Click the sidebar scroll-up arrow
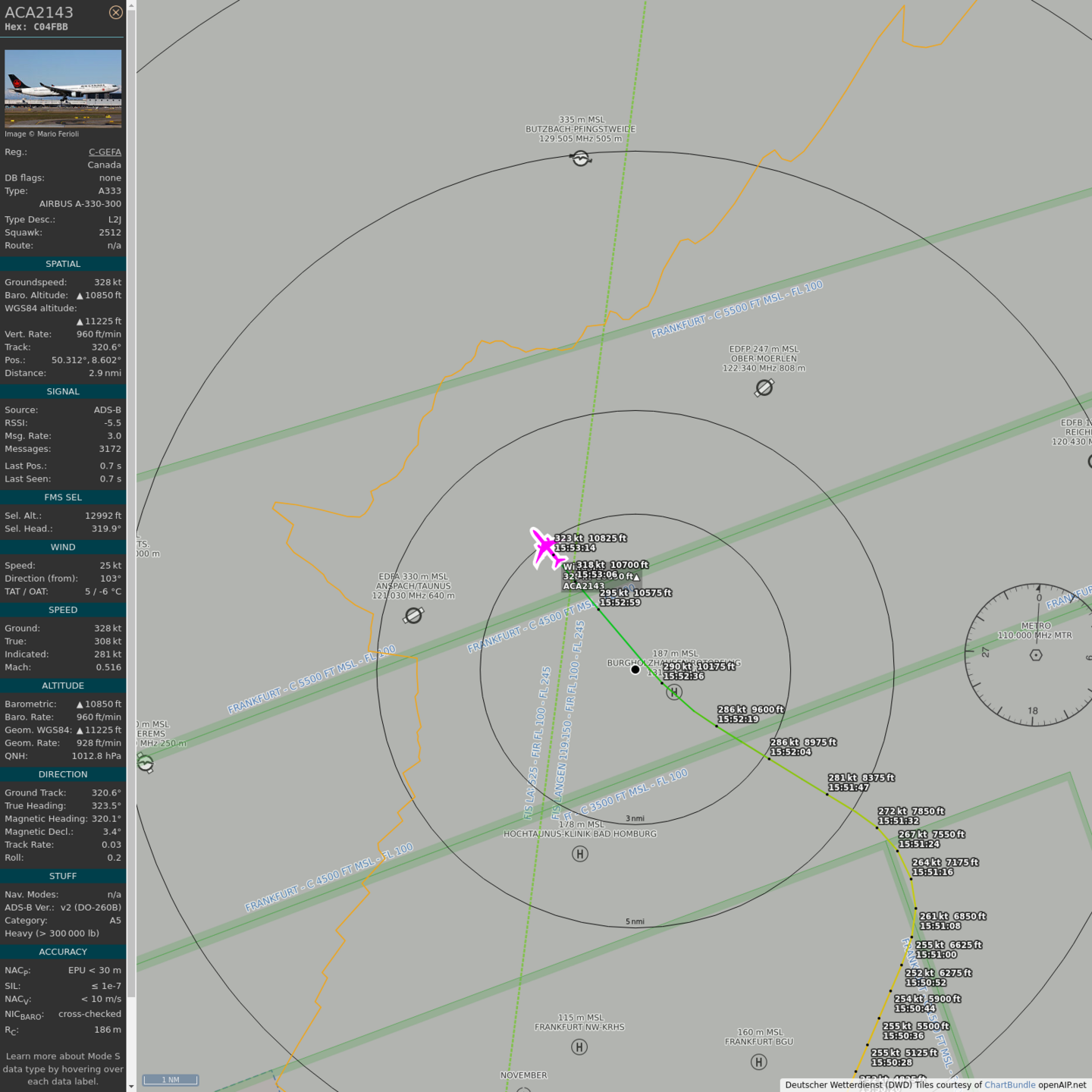 [131, 5]
